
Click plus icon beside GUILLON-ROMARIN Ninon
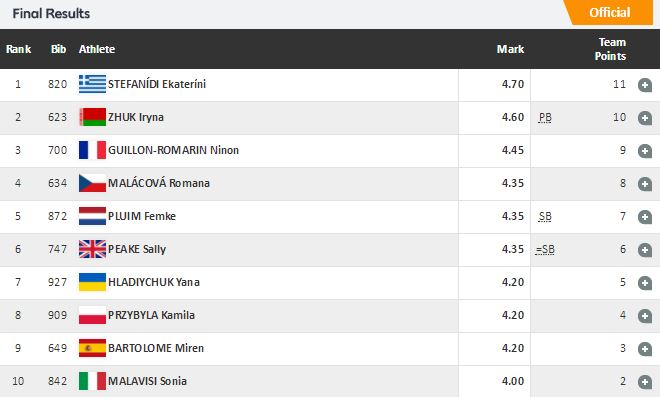[x=645, y=151]
